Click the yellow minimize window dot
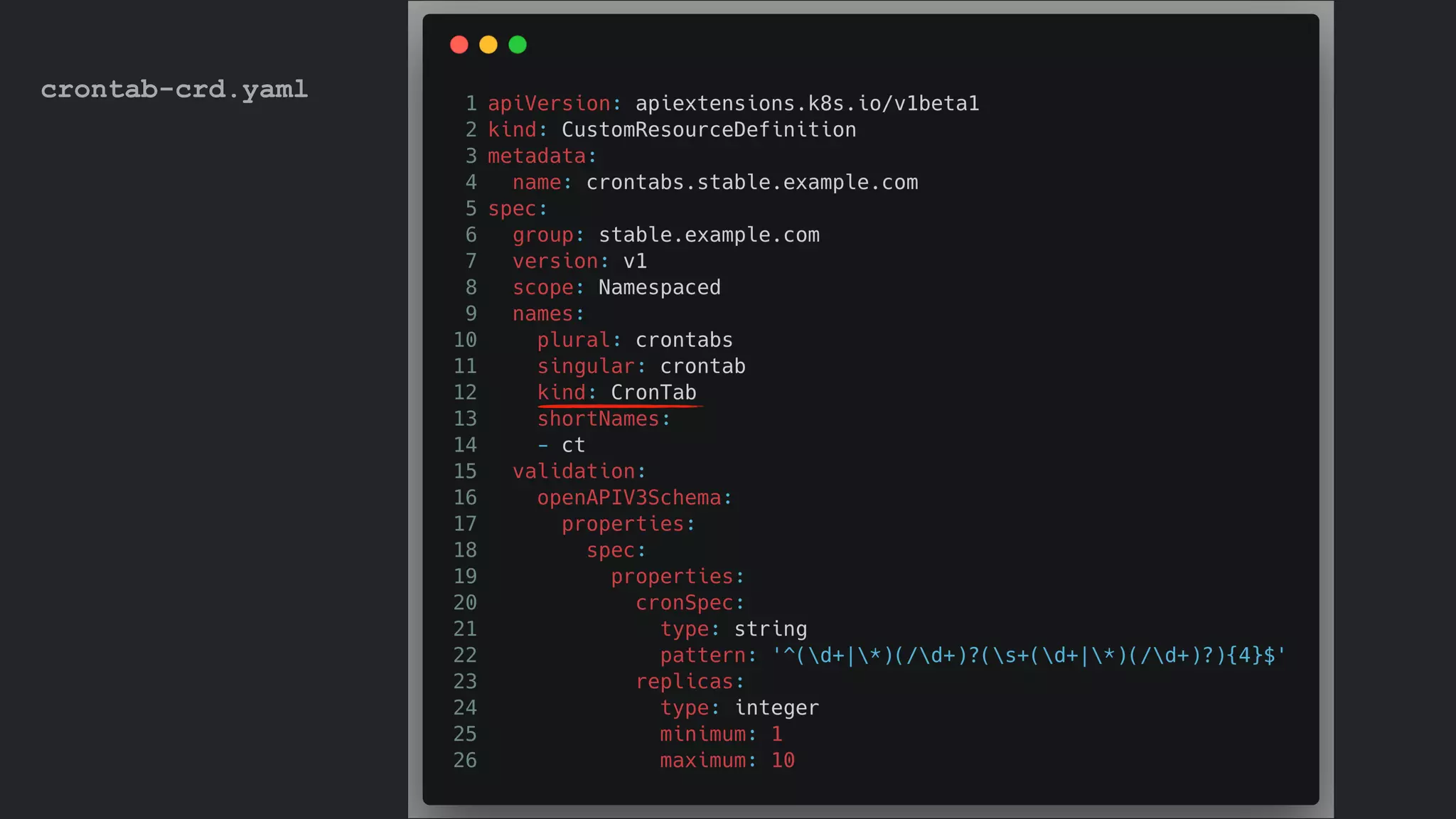The image size is (1456, 819). tap(488, 45)
